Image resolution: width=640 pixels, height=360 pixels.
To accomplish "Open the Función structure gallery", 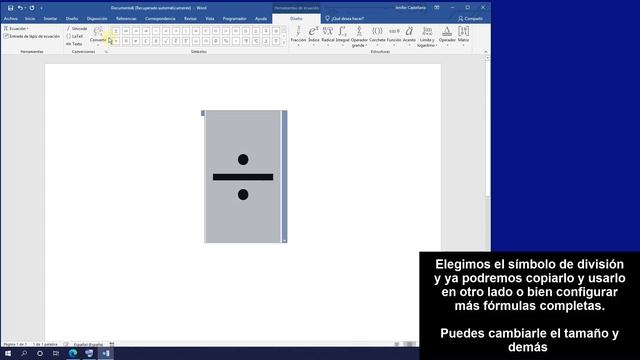I will pos(394,36).
